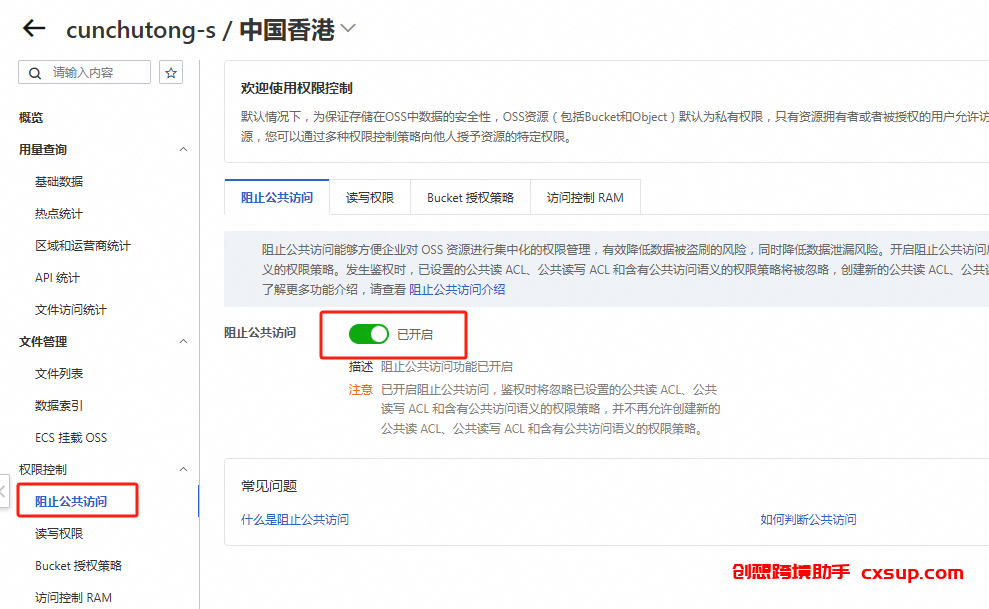This screenshot has height=609, width=989.
Task: Toggle the 阻止公共访问 switch off
Action: pyautogui.click(x=369, y=334)
